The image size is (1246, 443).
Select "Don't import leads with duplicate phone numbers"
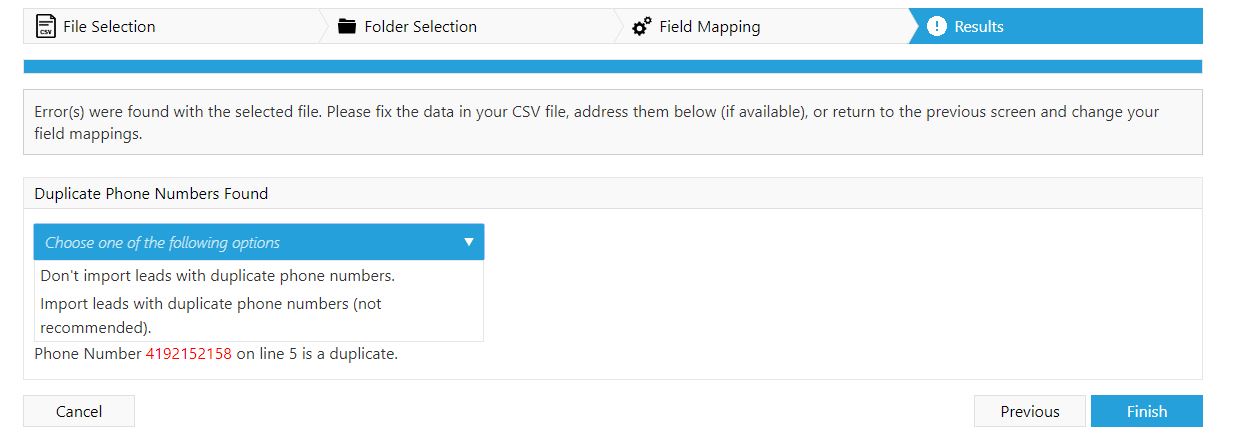pyautogui.click(x=217, y=275)
